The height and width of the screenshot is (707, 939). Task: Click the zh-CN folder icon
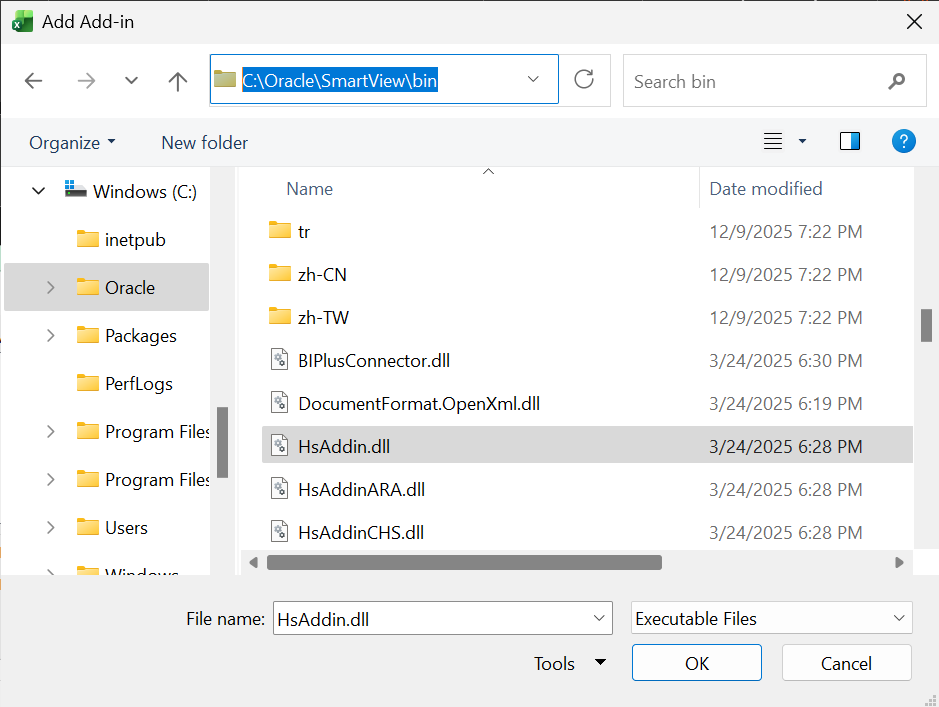coord(280,274)
